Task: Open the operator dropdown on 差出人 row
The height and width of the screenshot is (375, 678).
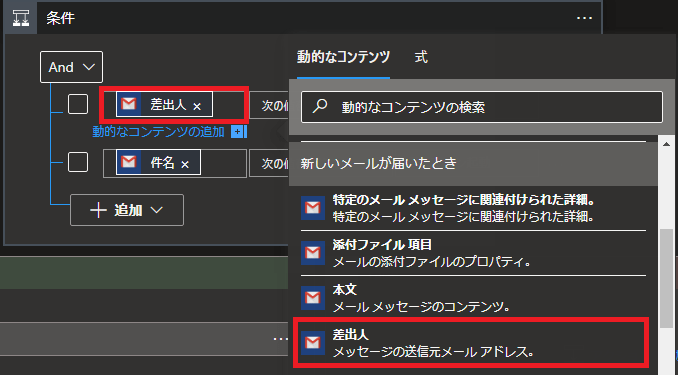Action: click(269, 106)
